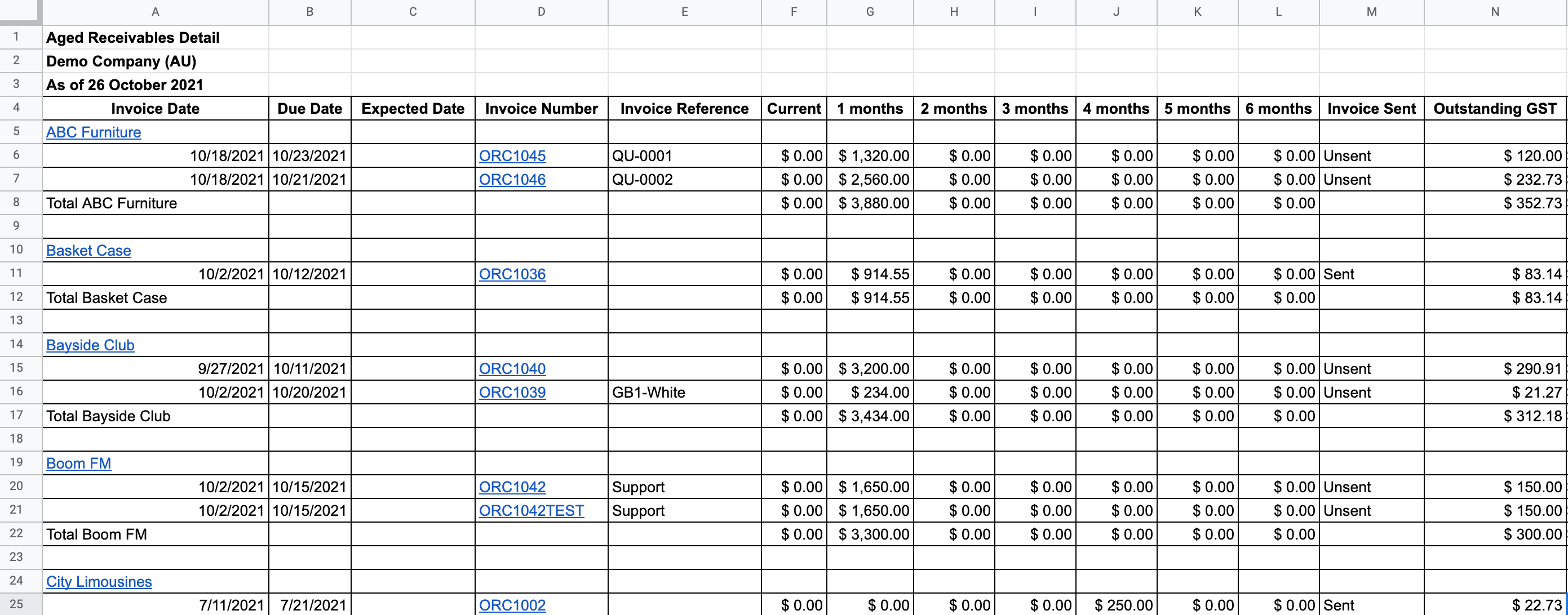The width and height of the screenshot is (1568, 615).
Task: Select the $ 352.73 outstanding GST cell
Action: [x=1495, y=203]
